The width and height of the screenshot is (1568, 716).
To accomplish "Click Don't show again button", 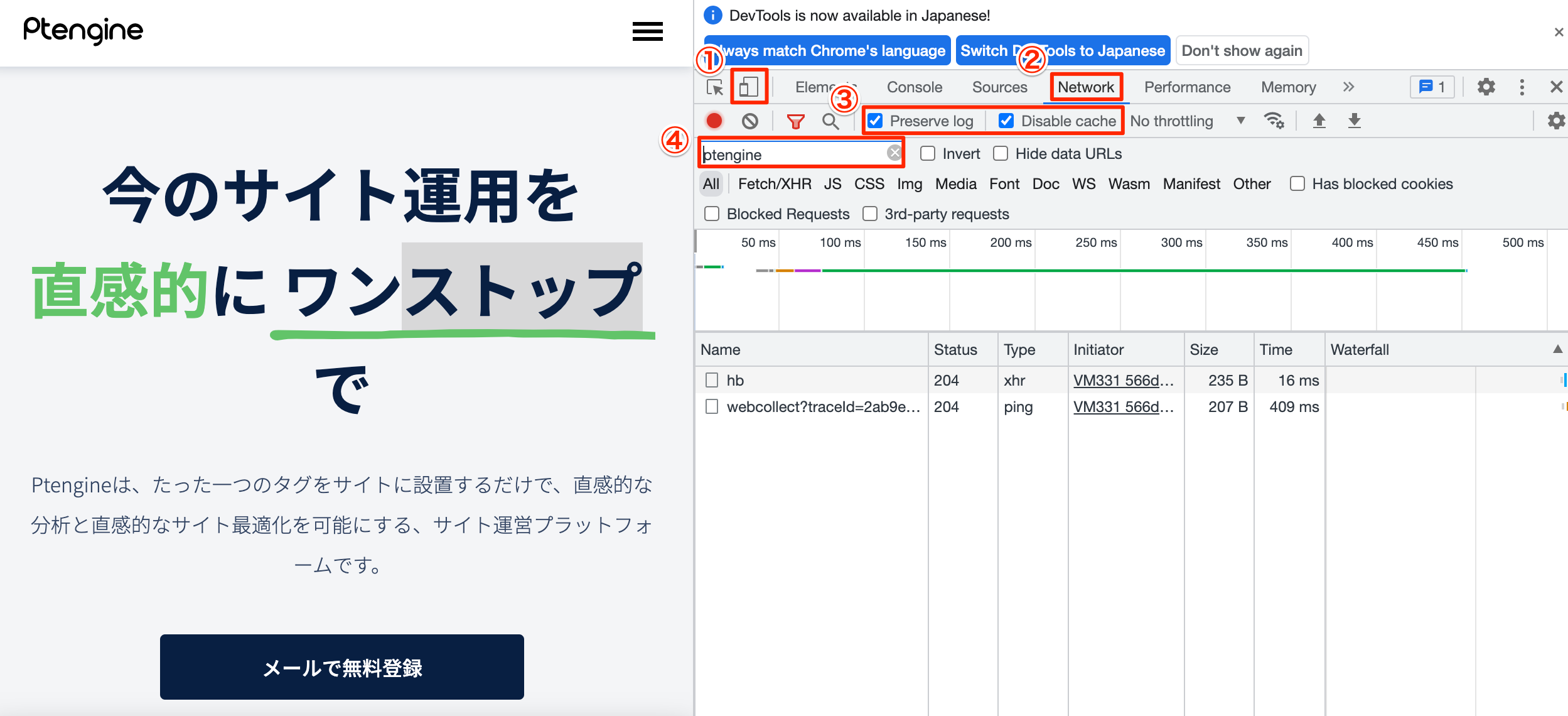I will (1242, 50).
